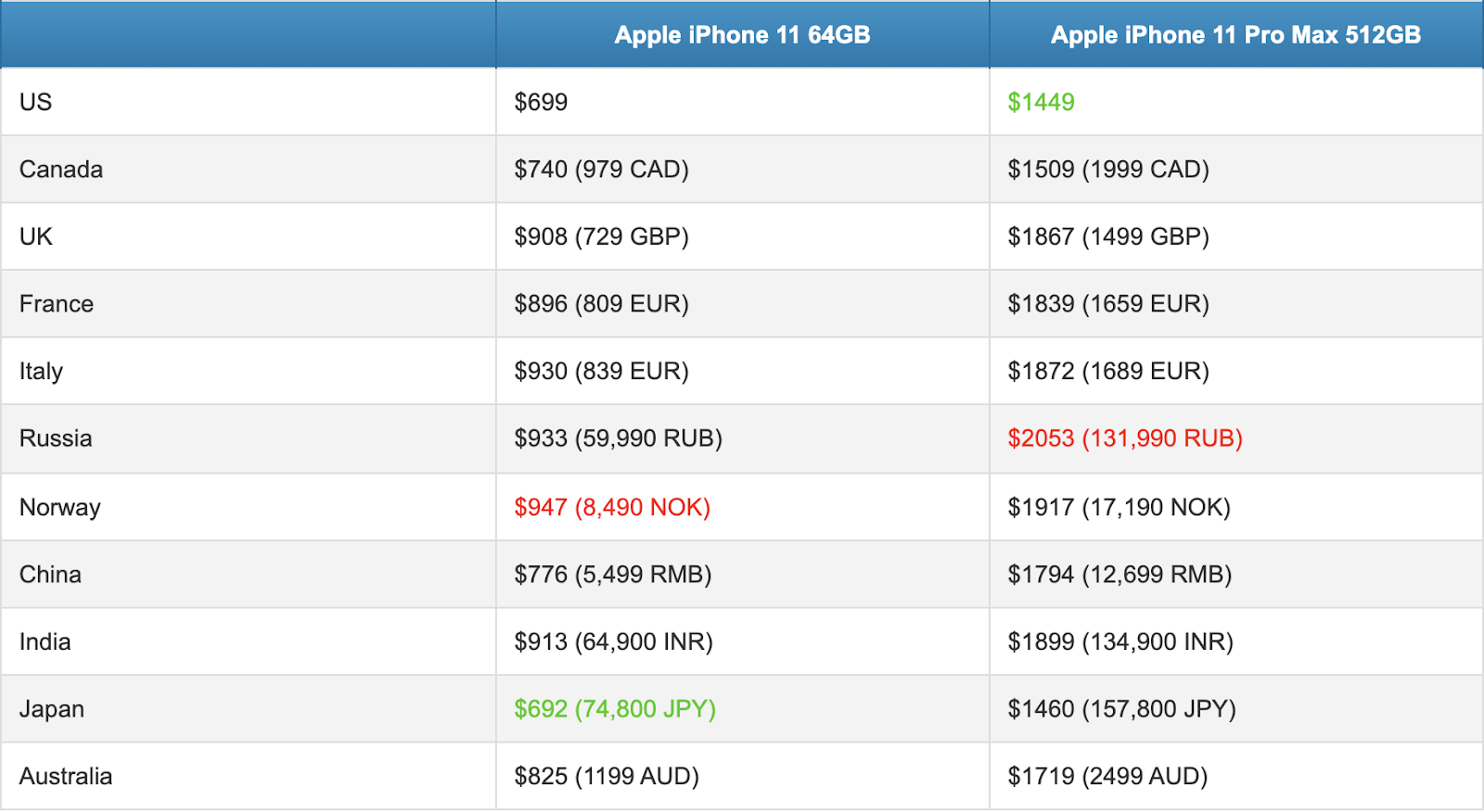The width and height of the screenshot is (1484, 812).
Task: Click the Apple iPhone 11 Pro Max 512GB header
Action: pyautogui.click(x=1235, y=35)
